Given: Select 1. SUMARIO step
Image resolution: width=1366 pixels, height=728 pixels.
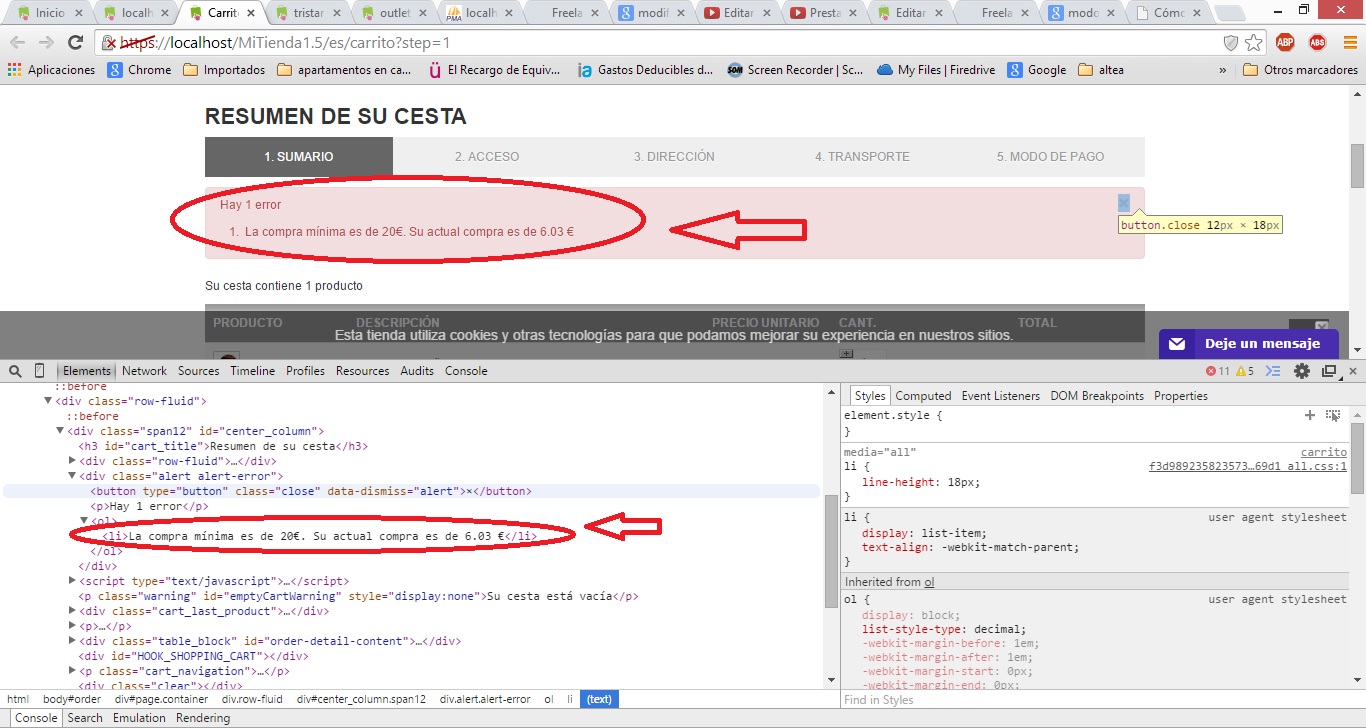Looking at the screenshot, I should click(x=299, y=157).
